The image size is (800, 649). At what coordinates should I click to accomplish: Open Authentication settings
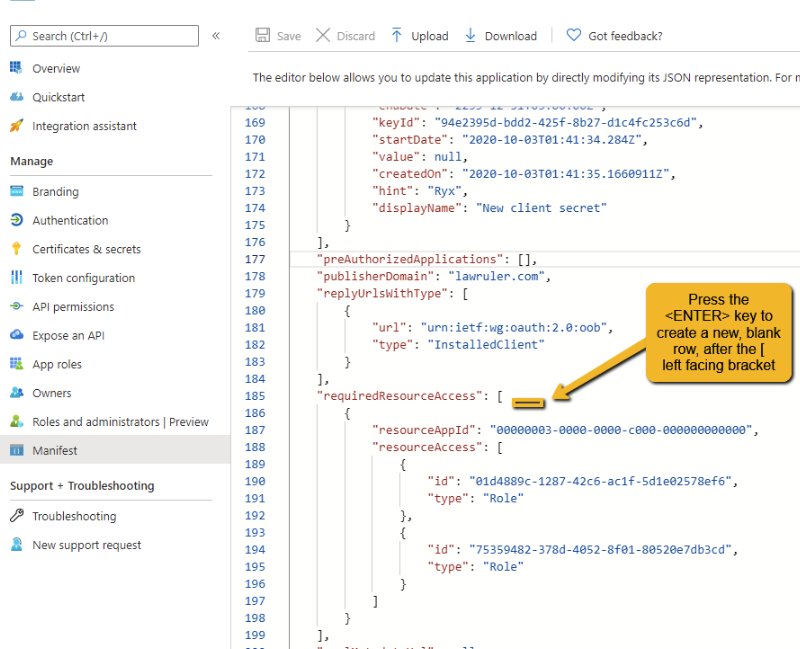70,220
